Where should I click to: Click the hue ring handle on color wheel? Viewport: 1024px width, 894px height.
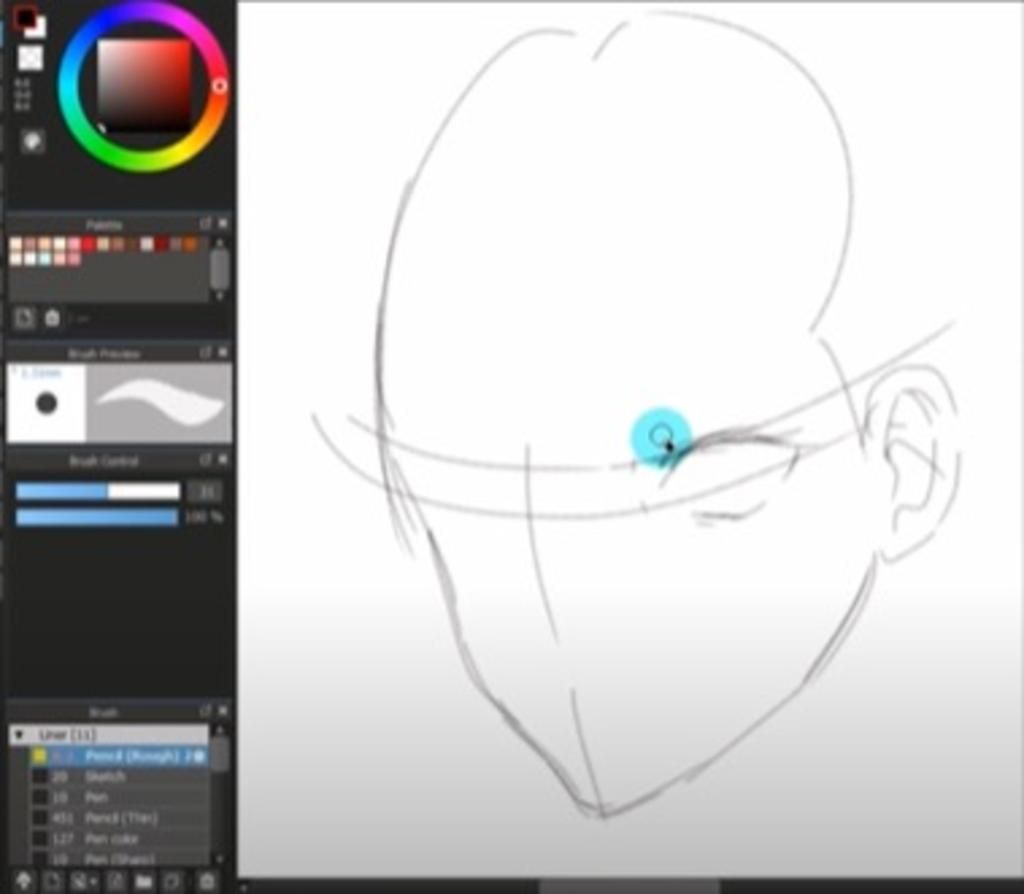coord(219,86)
